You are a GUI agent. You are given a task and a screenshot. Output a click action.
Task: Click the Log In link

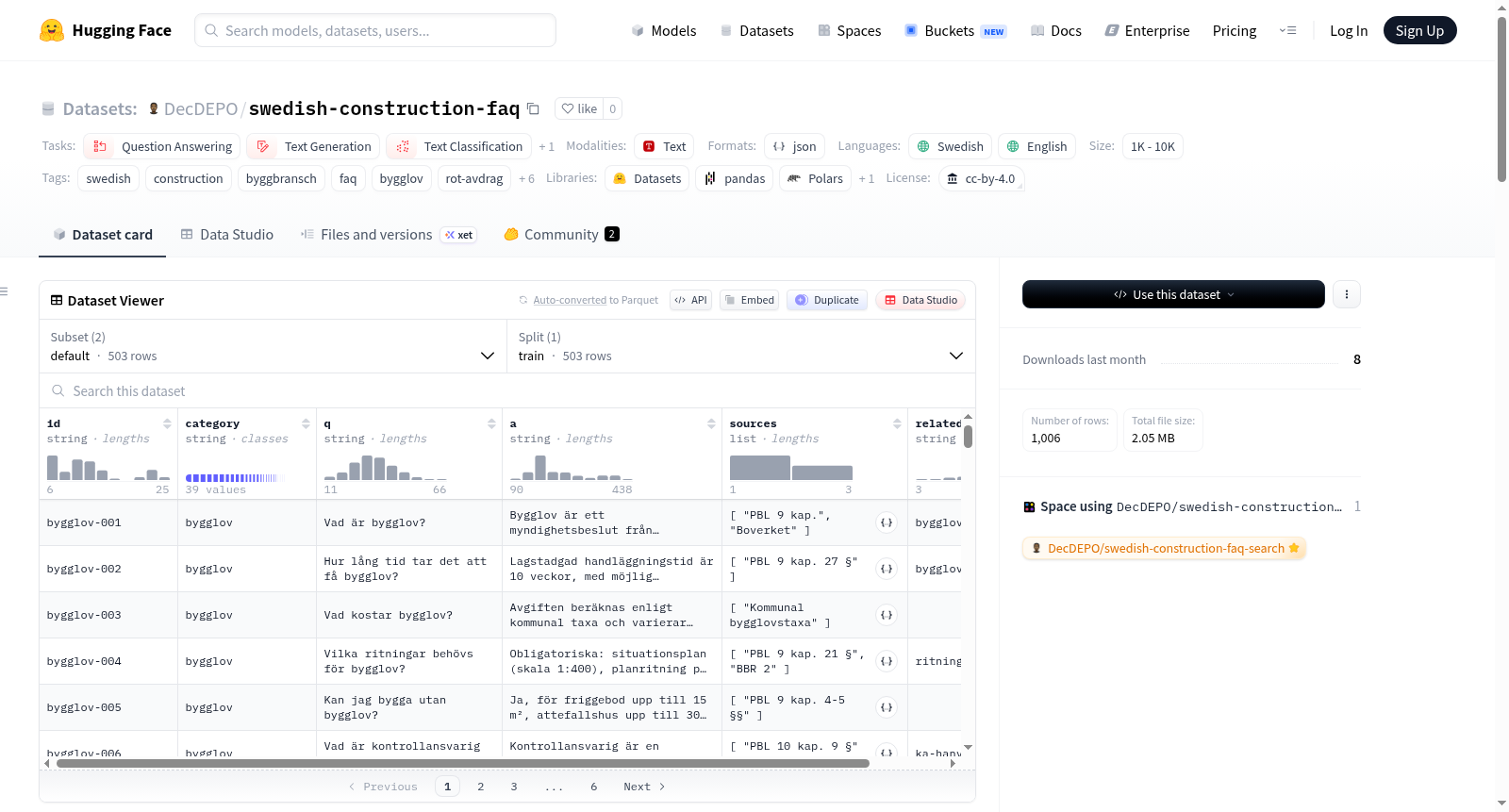tap(1349, 30)
